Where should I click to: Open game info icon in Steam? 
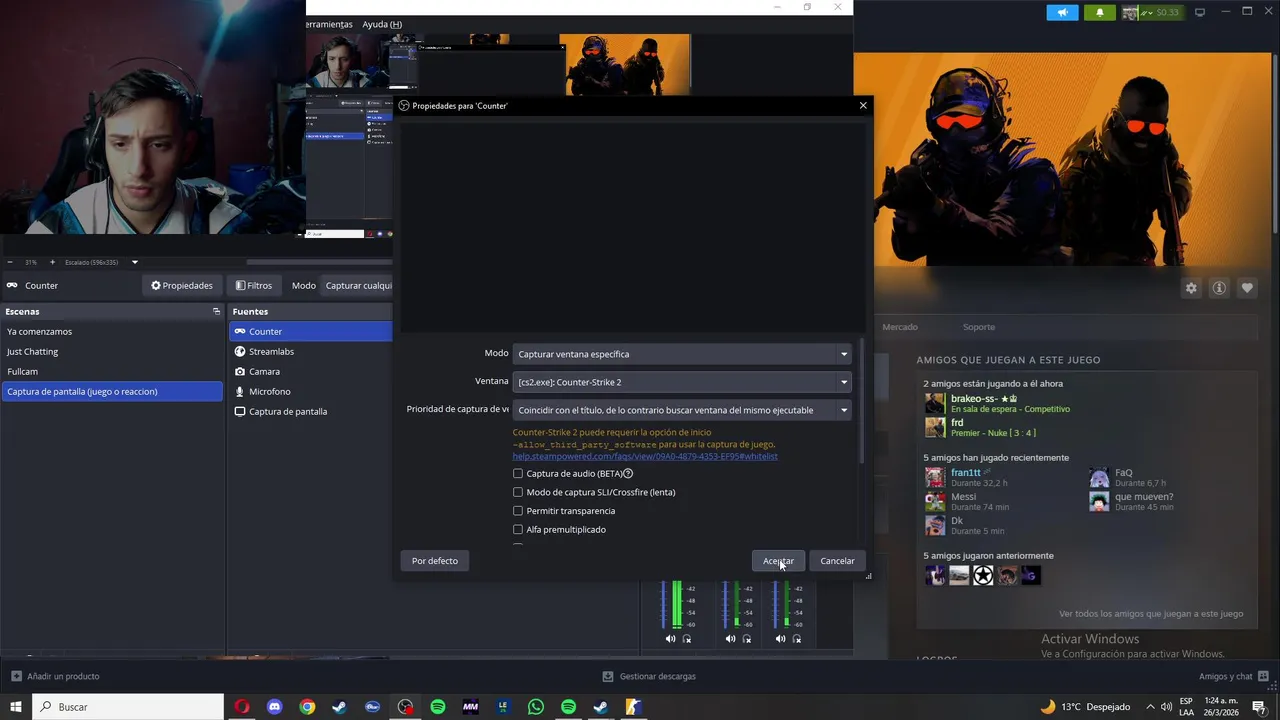click(1219, 288)
